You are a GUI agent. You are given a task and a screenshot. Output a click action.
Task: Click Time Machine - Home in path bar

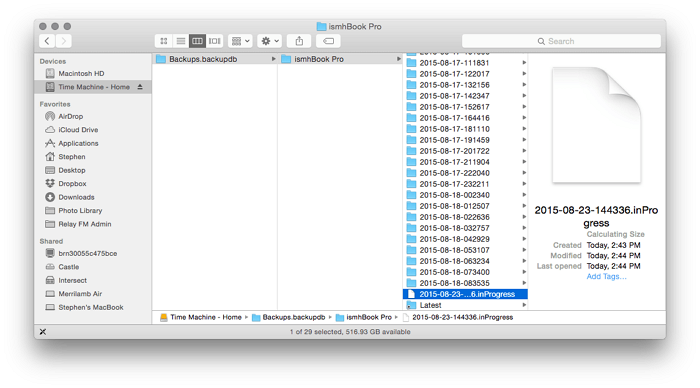point(201,317)
